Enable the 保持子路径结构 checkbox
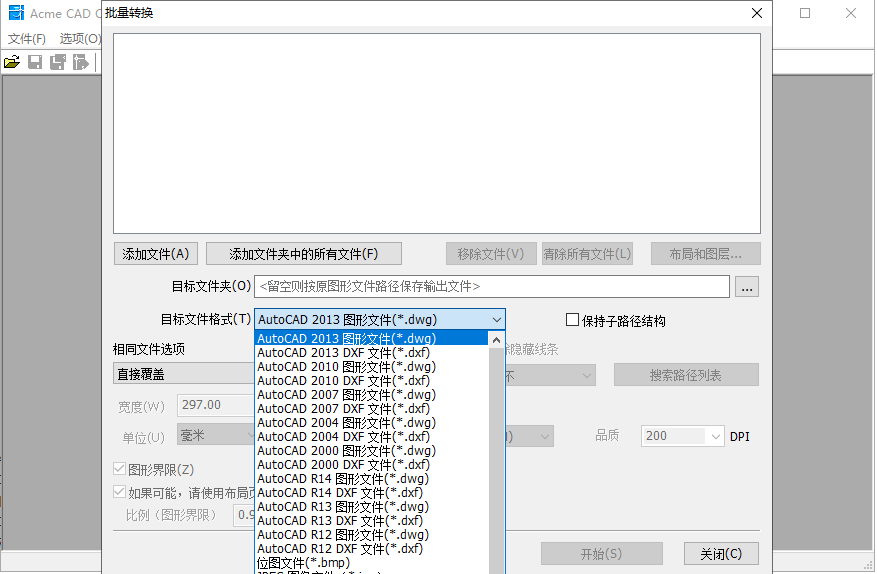Viewport: 877px width, 574px height. 573,320
